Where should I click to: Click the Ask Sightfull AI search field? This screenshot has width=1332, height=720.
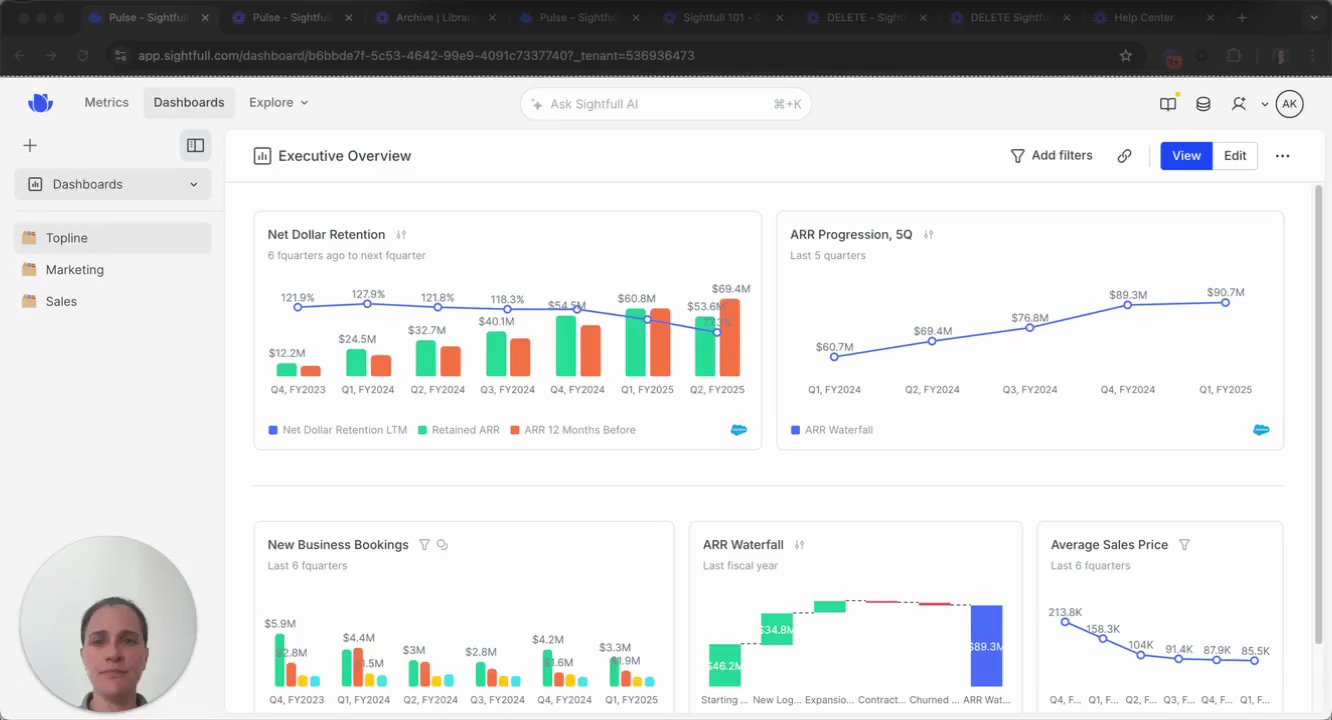tap(665, 104)
